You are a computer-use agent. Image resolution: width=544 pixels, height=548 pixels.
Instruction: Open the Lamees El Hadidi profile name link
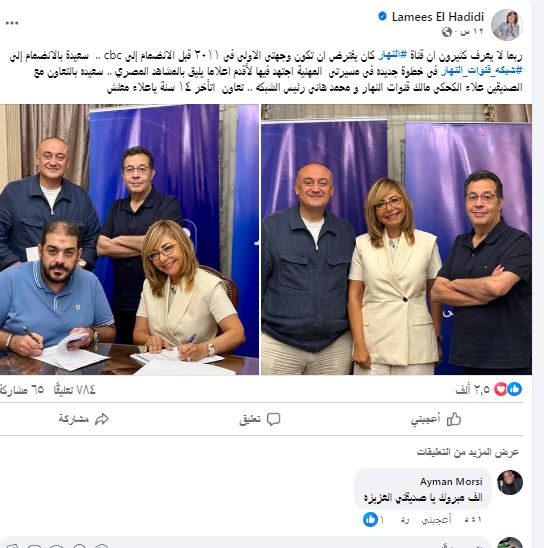(438, 17)
